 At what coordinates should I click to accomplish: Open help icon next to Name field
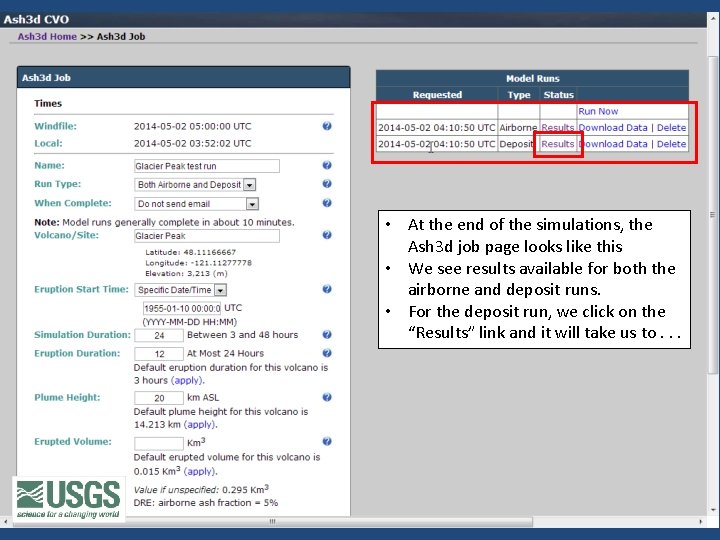[327, 165]
